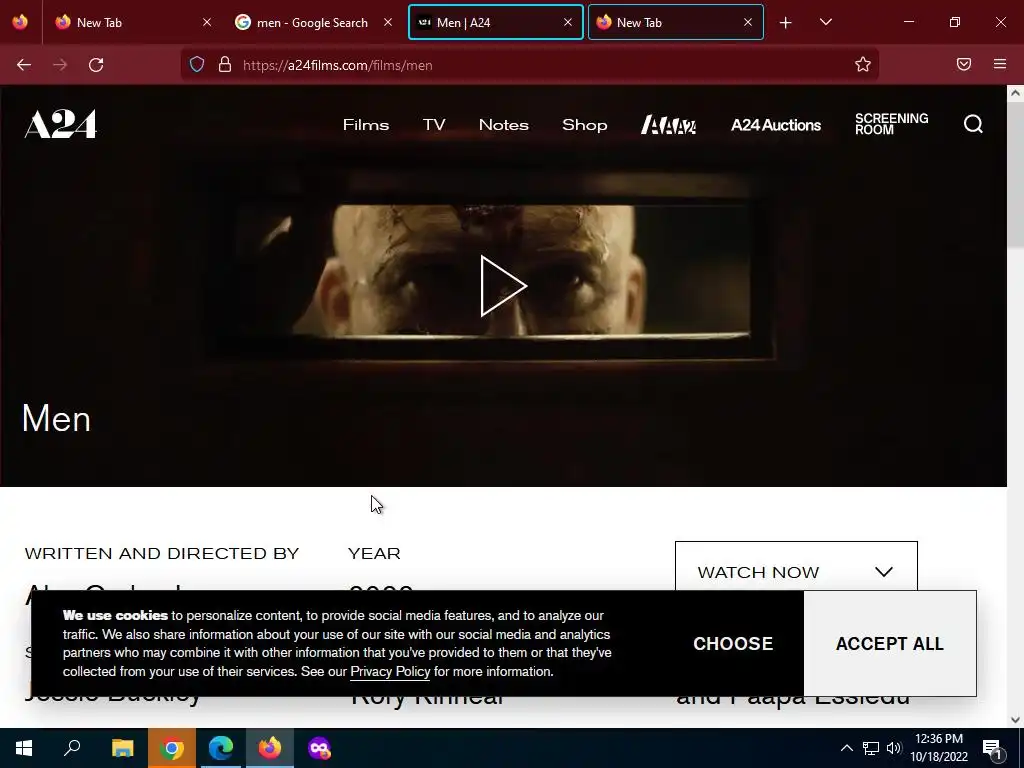
Task: Open the Notes navigation link
Action: coord(504,125)
